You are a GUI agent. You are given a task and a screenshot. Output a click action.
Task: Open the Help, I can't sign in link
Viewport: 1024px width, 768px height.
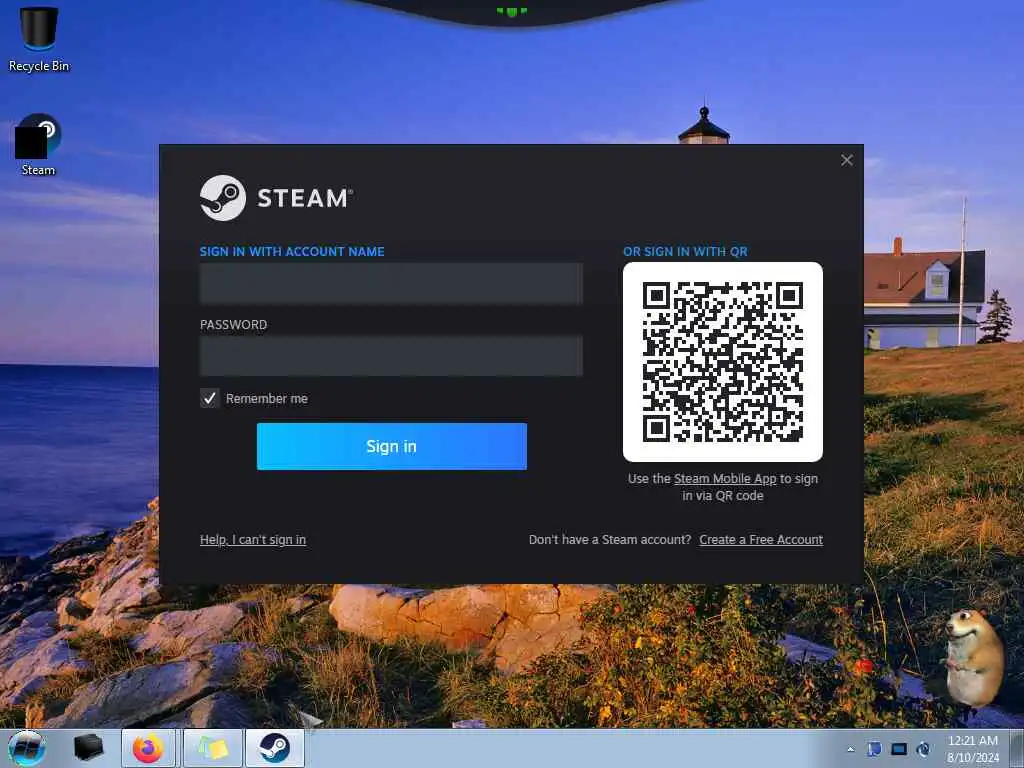click(253, 539)
